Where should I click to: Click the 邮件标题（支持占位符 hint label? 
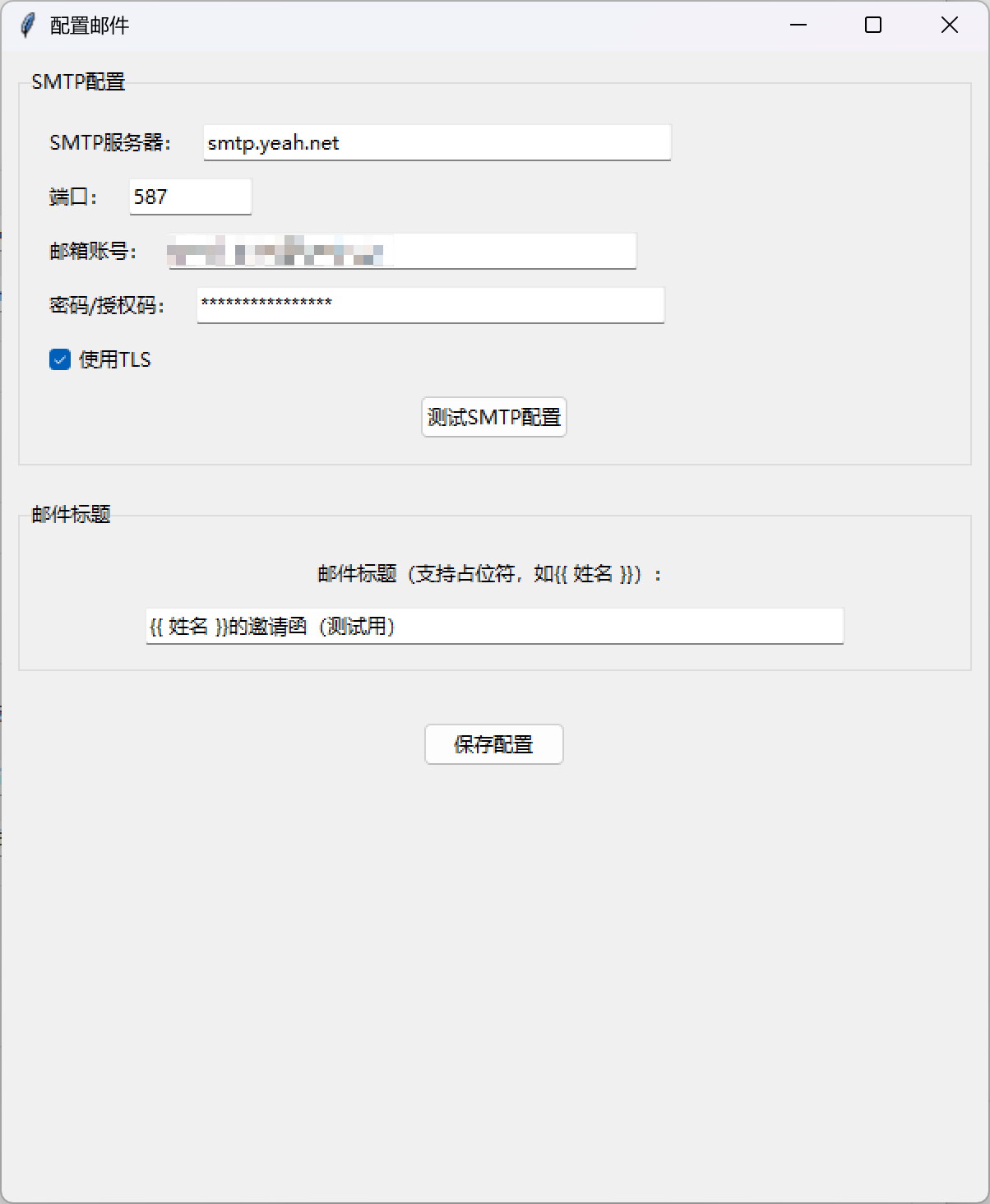(x=490, y=573)
